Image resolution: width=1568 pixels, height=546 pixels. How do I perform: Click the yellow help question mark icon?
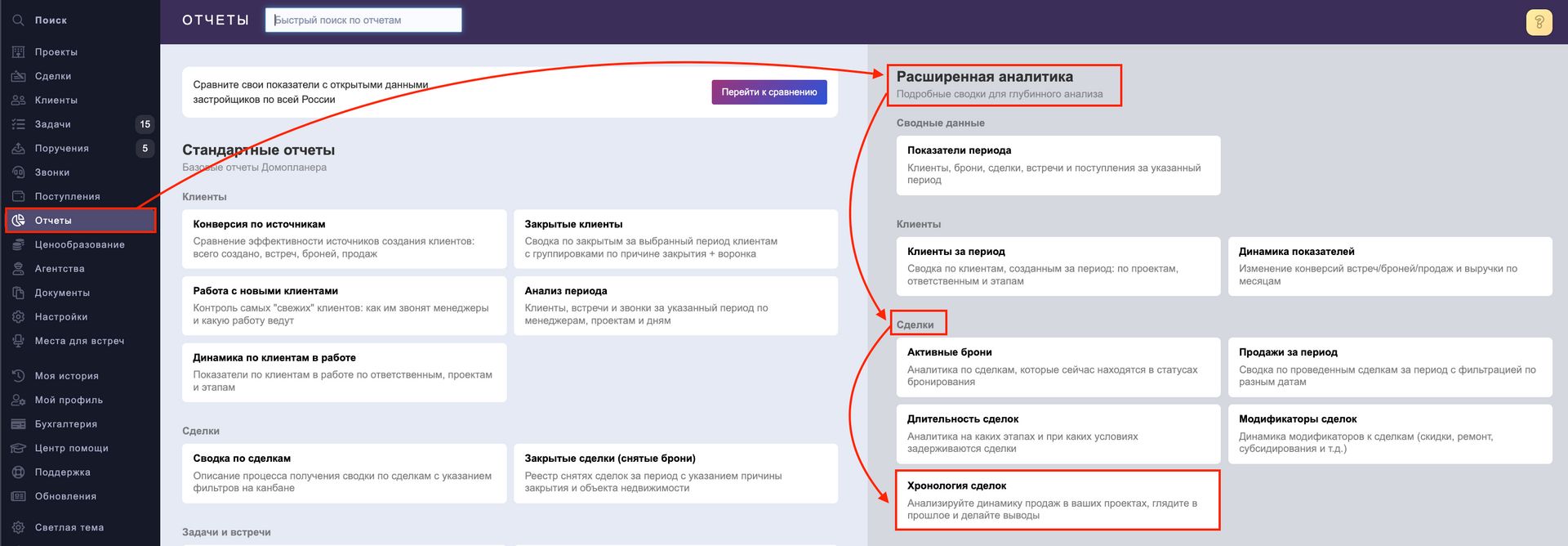[x=1539, y=22]
